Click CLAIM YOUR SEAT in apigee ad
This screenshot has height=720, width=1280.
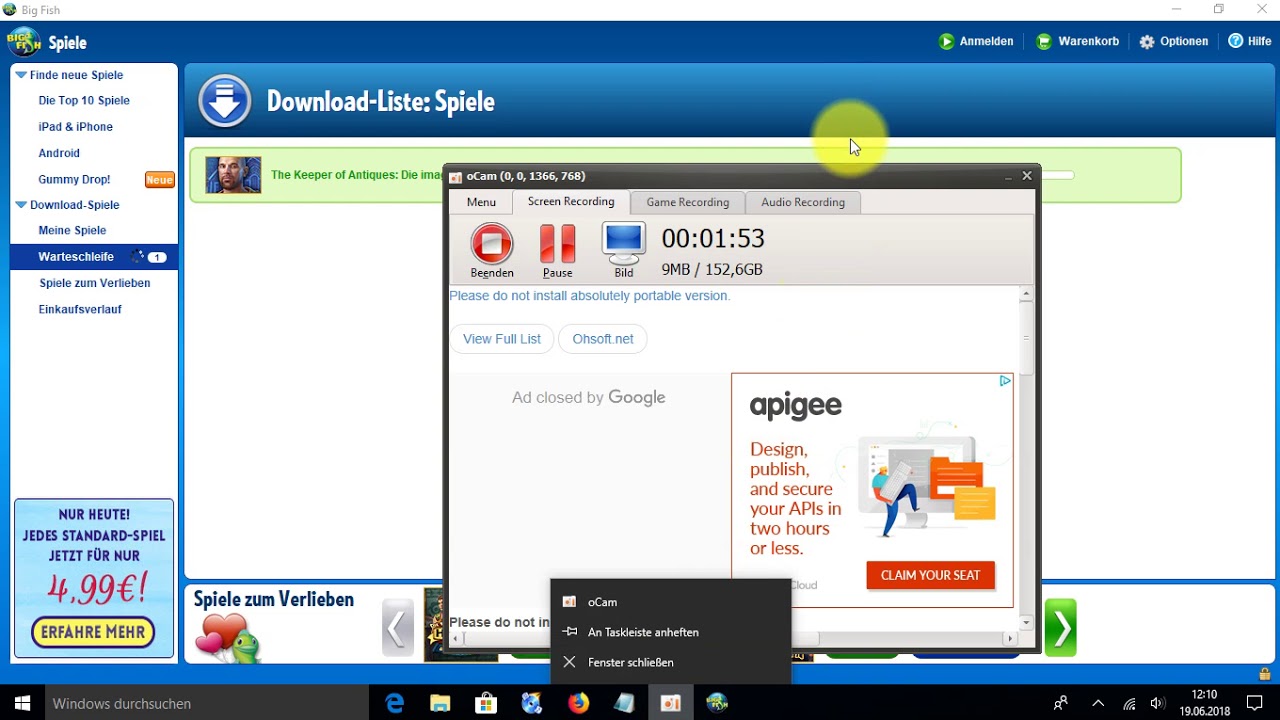[x=930, y=575]
